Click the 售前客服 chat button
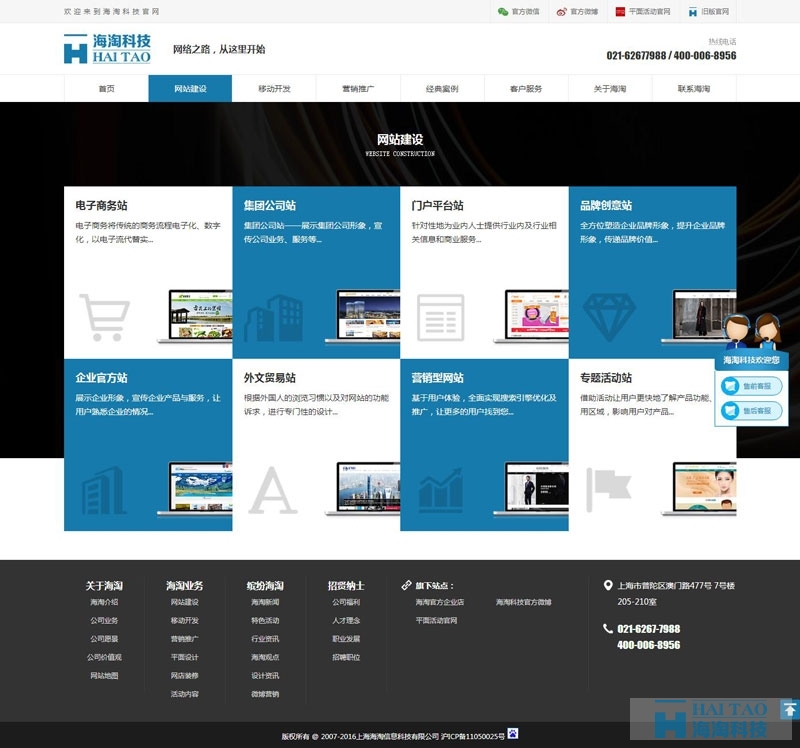The width and height of the screenshot is (800, 748). click(x=751, y=386)
